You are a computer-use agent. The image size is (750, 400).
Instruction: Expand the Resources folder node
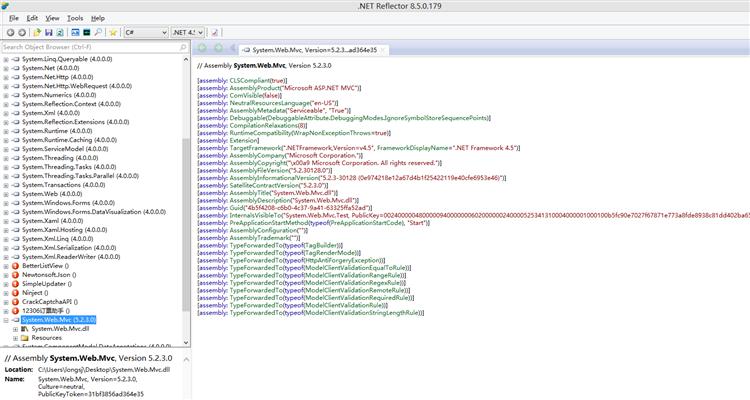pyautogui.click(x=15, y=338)
